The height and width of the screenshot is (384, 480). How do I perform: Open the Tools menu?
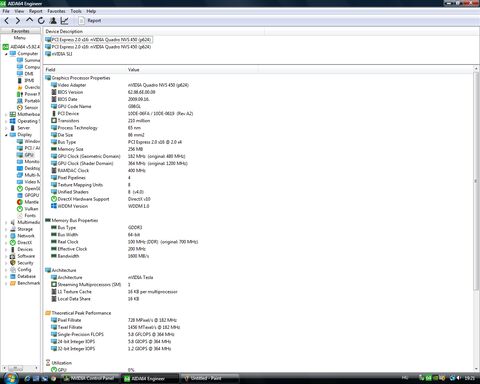pyautogui.click(x=76, y=11)
